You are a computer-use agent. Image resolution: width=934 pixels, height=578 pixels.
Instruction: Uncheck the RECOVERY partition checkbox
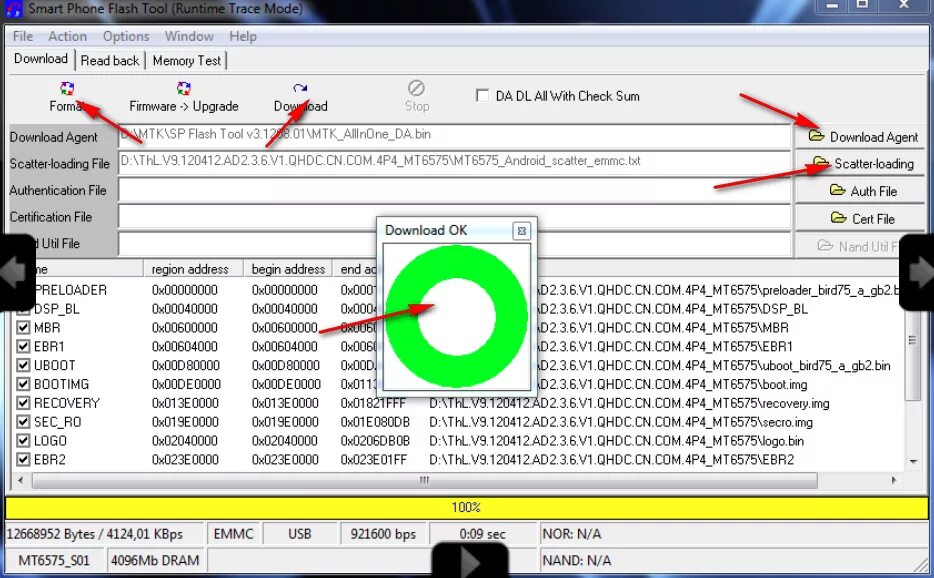pos(23,403)
